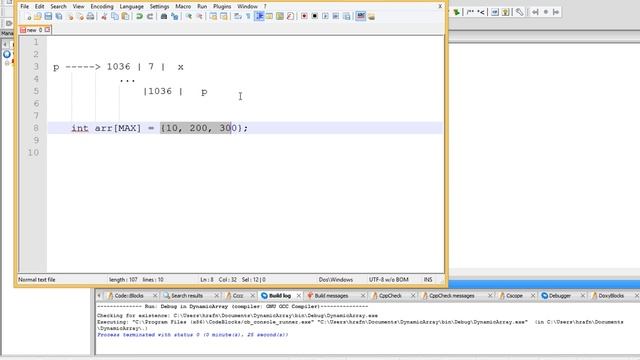Toggle the ABC spell-check toolbar icon
Screen dimensions: 640x360
tap(360, 16)
